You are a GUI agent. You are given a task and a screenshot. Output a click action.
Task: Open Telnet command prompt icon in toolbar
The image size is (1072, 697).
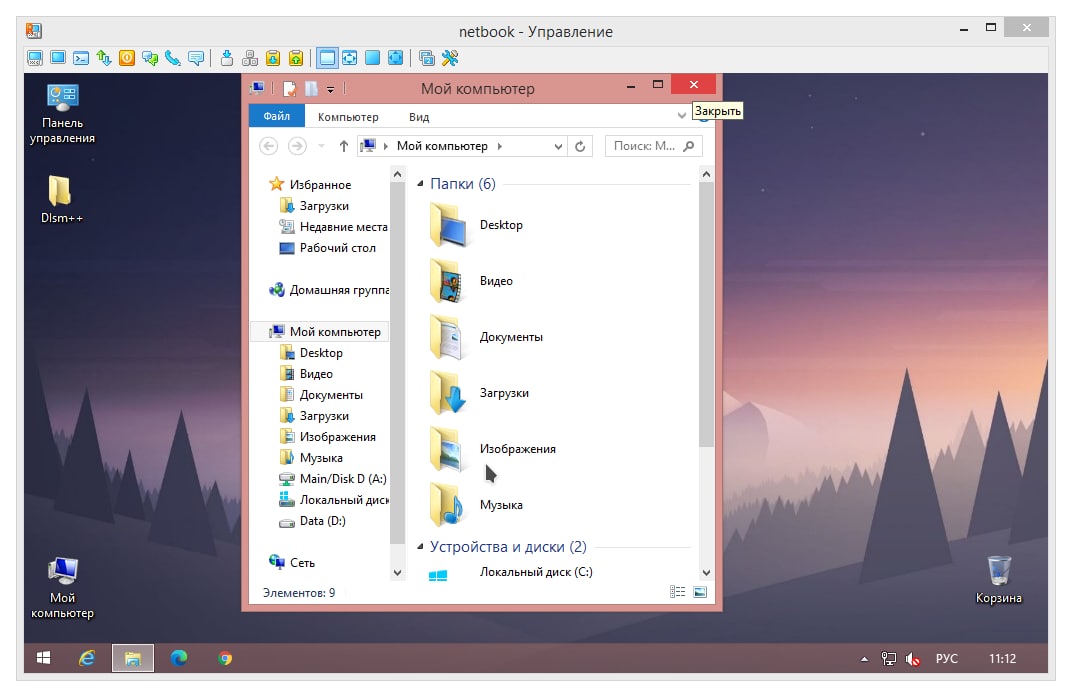click(x=81, y=58)
